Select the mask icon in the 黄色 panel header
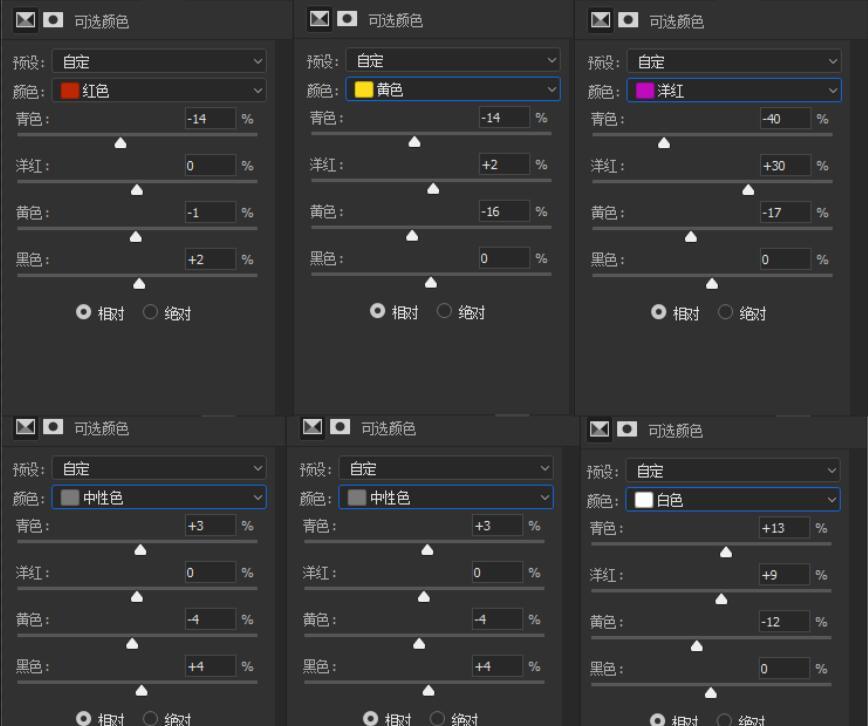The width and height of the screenshot is (868, 726). 347,19
